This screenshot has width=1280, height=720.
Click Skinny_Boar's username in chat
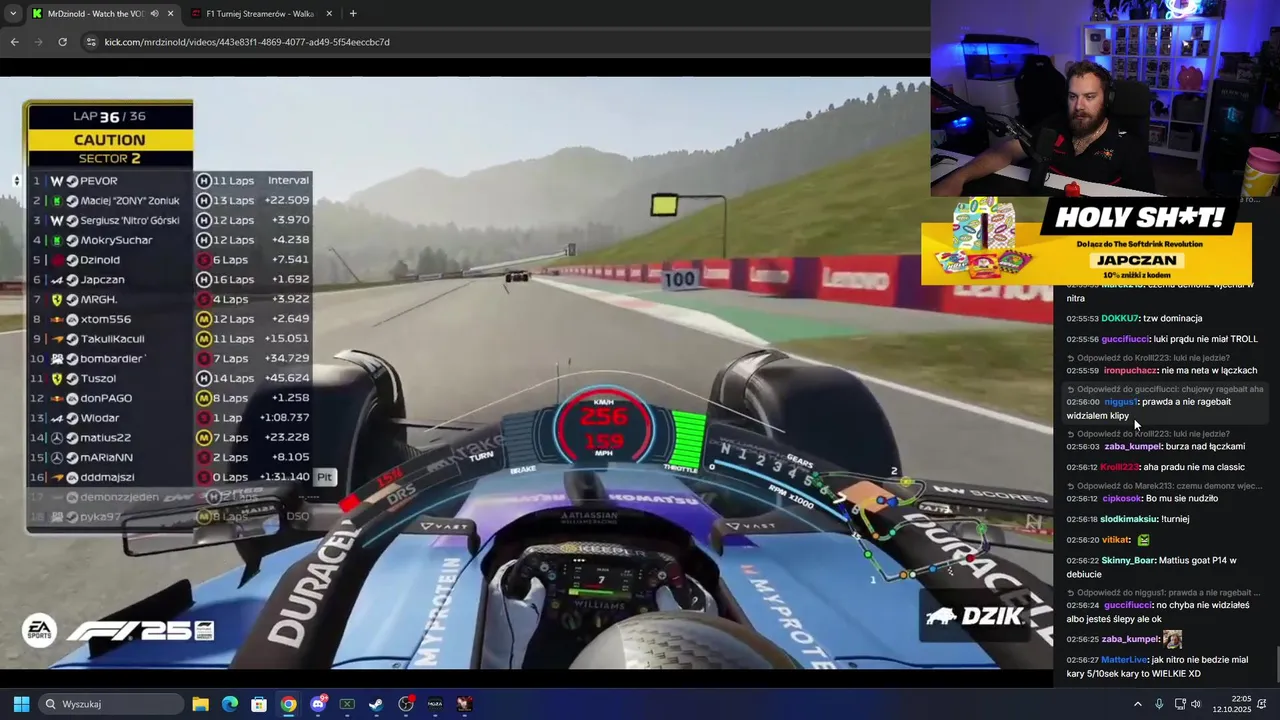tap(1128, 561)
